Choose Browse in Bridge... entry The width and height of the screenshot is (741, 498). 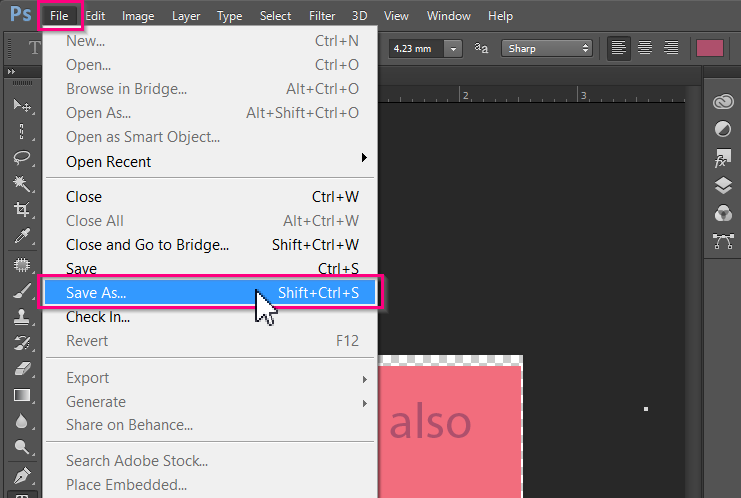210,89
